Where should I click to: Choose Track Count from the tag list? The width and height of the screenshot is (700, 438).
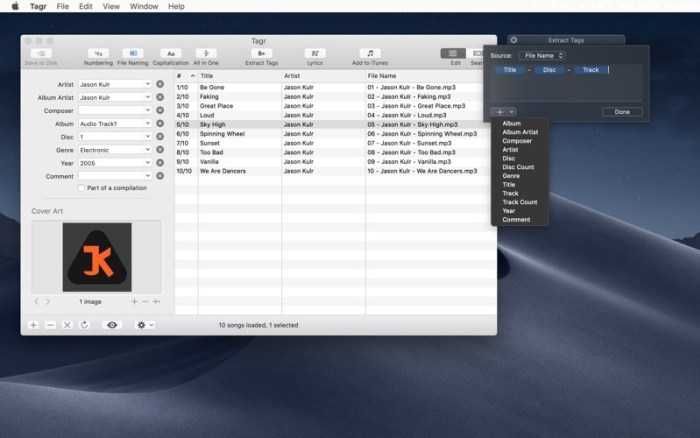click(x=519, y=202)
